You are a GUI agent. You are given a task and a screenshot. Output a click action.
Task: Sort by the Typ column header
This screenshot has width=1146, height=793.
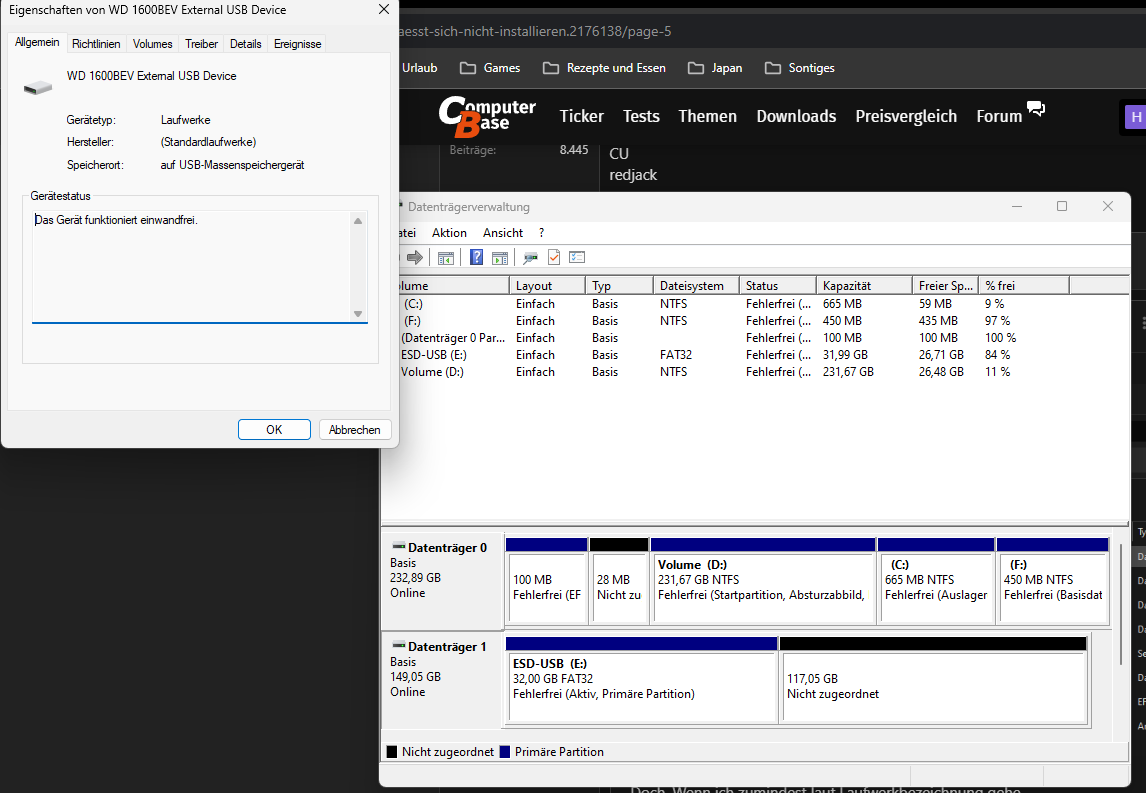pyautogui.click(x=619, y=286)
